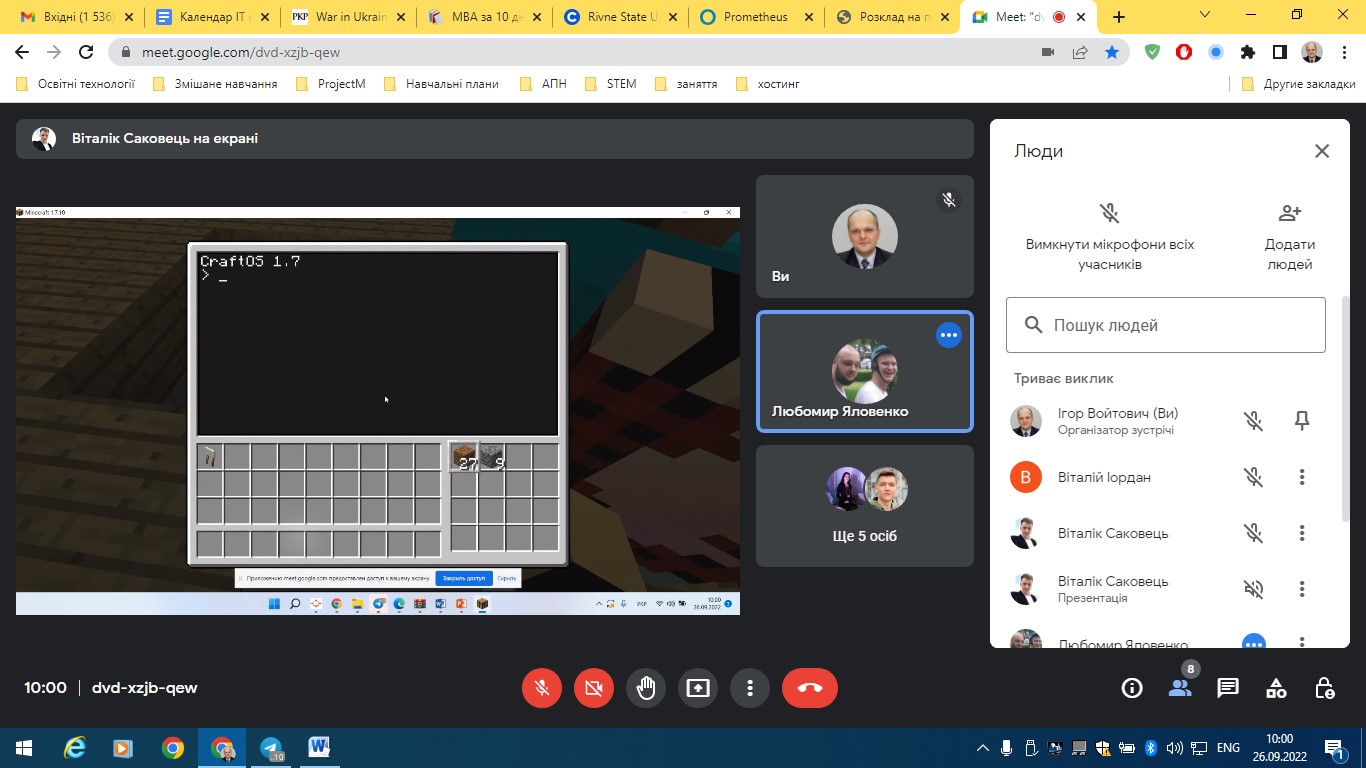Raise hand in the meeting
This screenshot has width=1366, height=768.
coord(646,688)
